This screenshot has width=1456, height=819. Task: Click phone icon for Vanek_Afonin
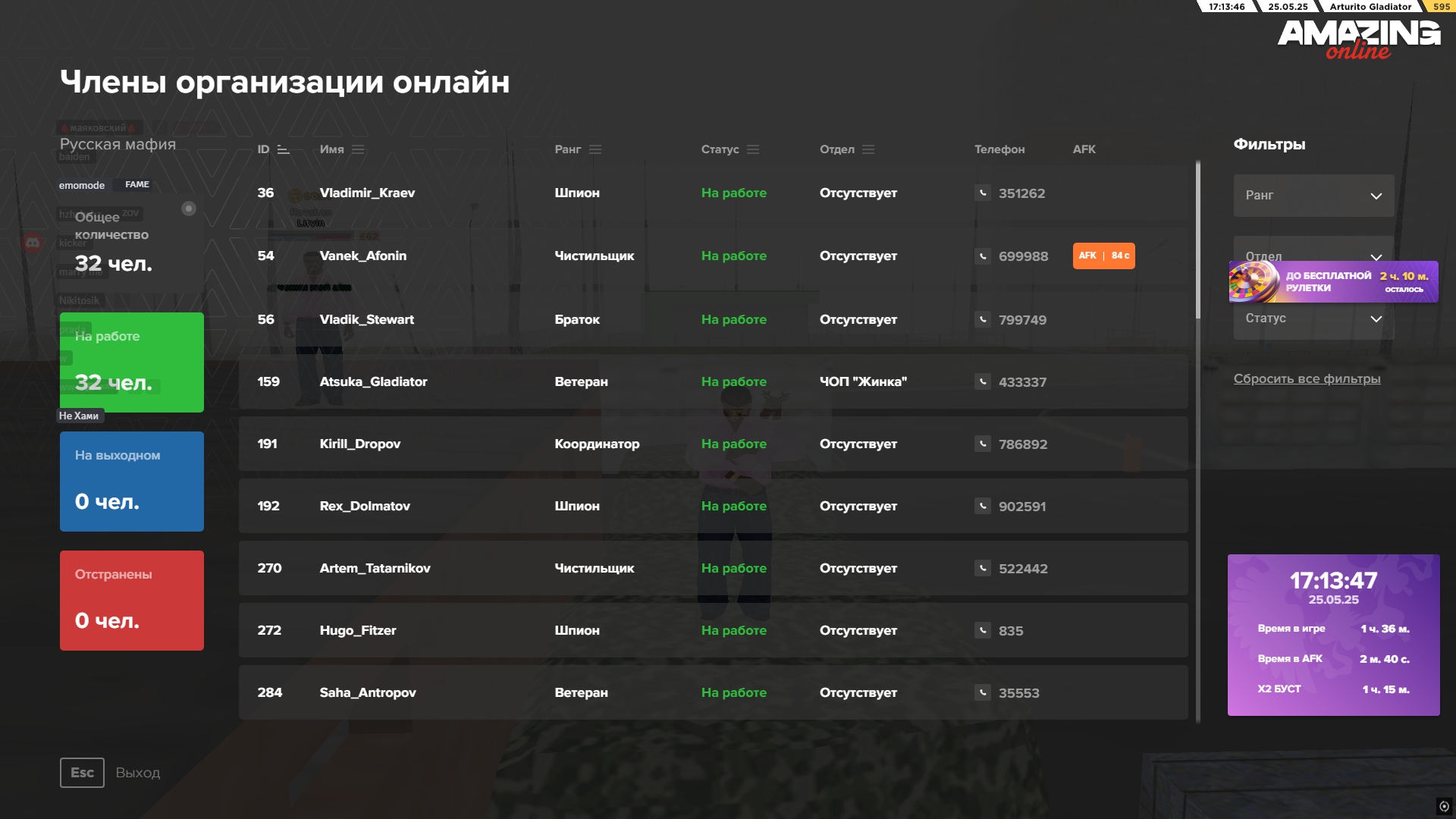982,256
